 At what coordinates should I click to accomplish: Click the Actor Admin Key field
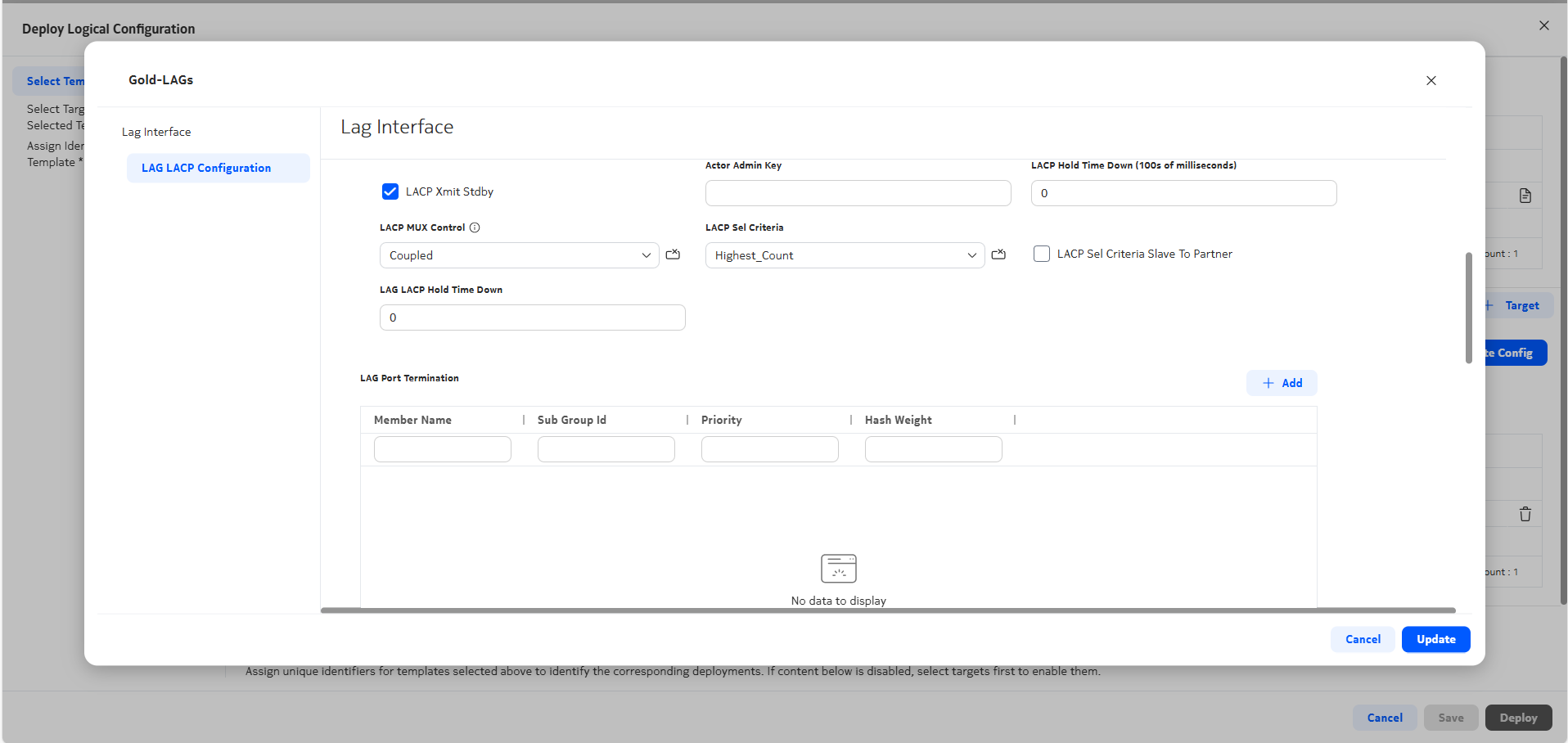(x=858, y=193)
